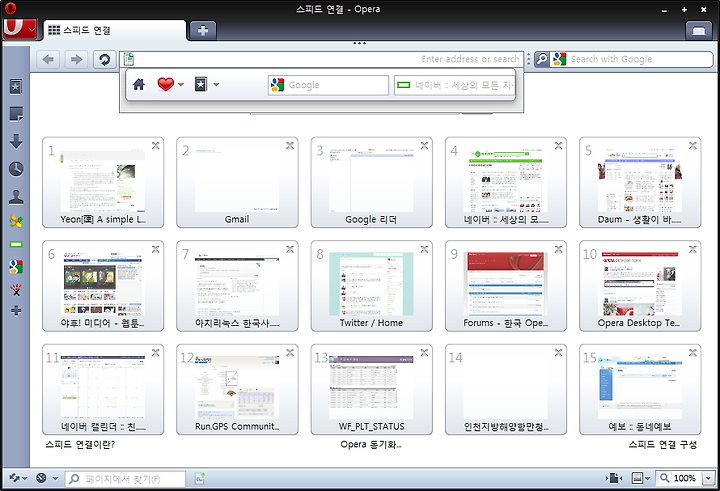The width and height of the screenshot is (720, 491).
Task: Click the star bookmarks icon on the bookmarks bar
Action: [201, 84]
